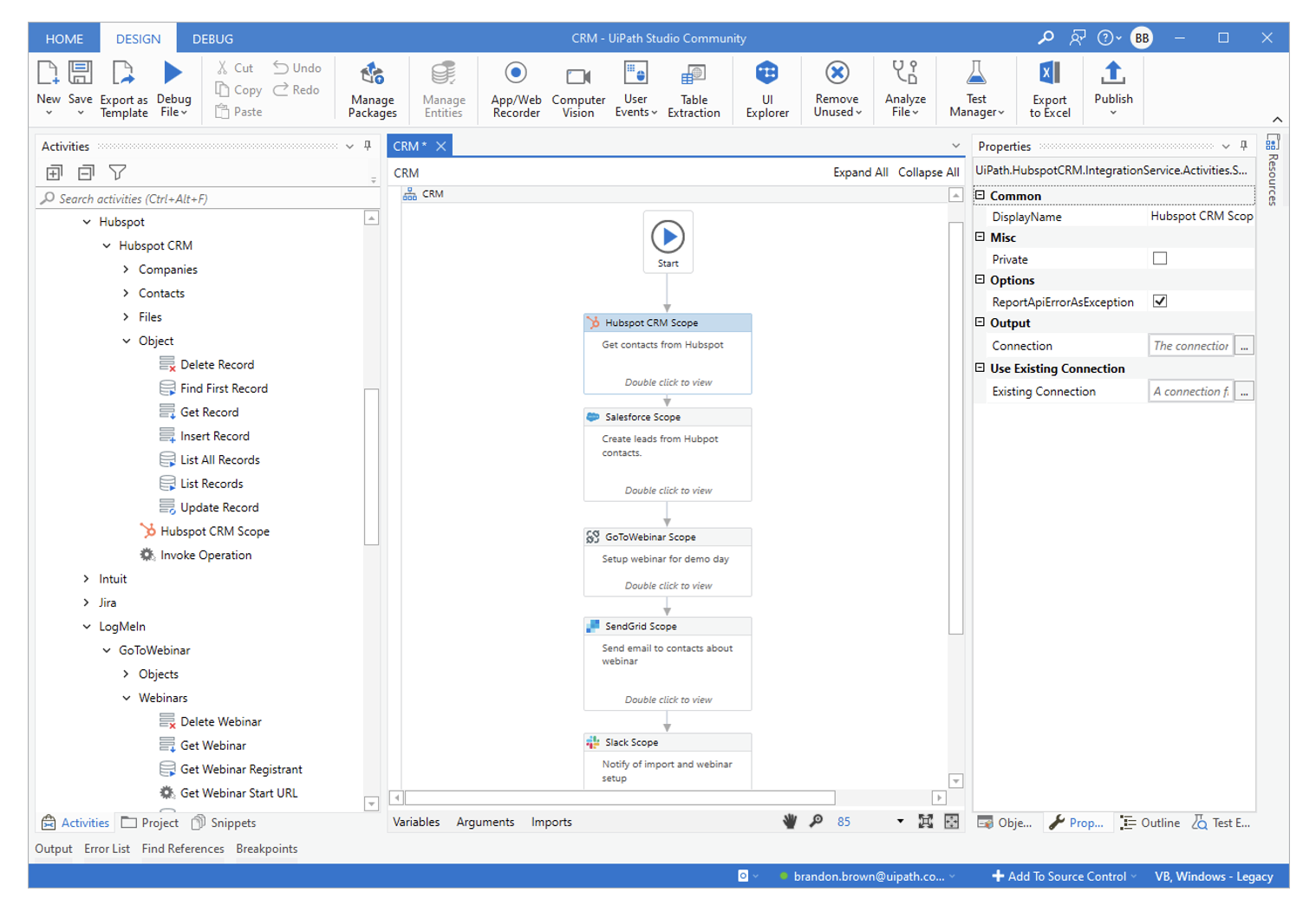Click the activities panel scrollbar
The height and width of the screenshot is (905, 1316).
click(x=371, y=466)
